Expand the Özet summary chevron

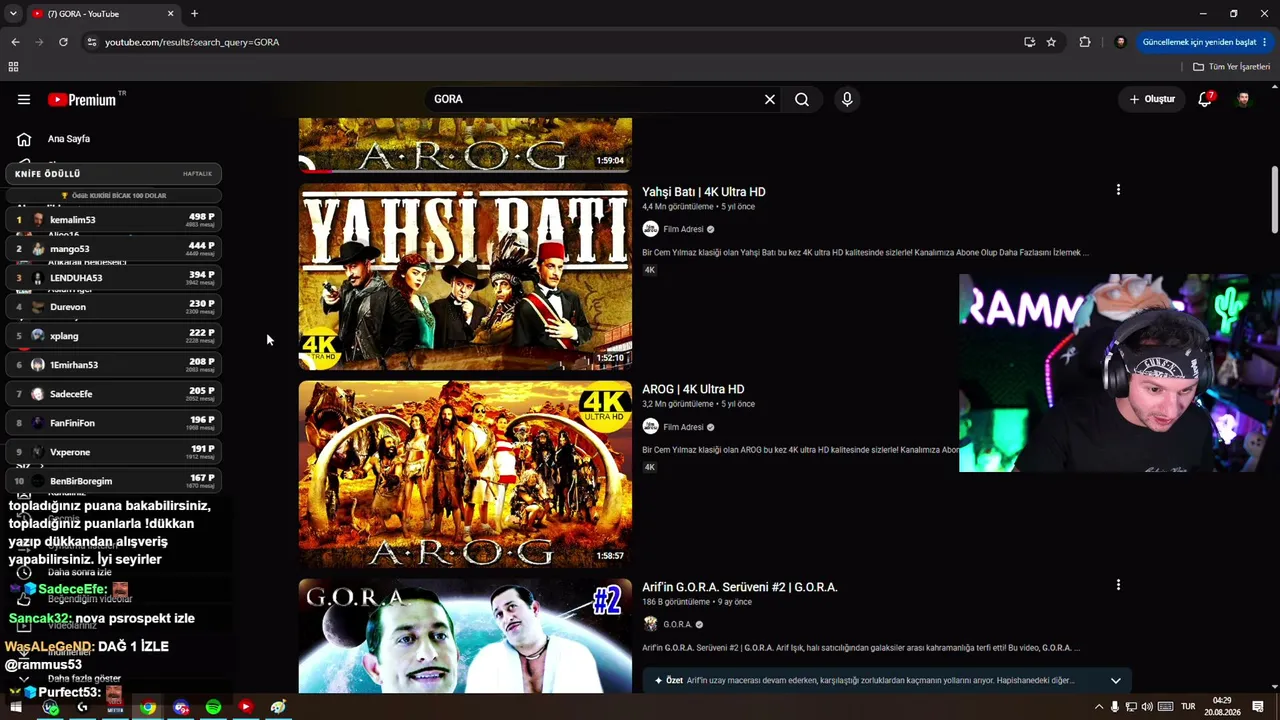click(1115, 680)
